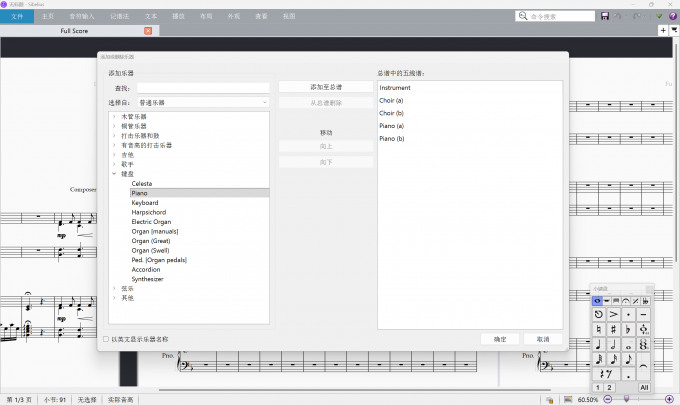
Task: Select the natural sign on keypad
Action: tap(598, 329)
